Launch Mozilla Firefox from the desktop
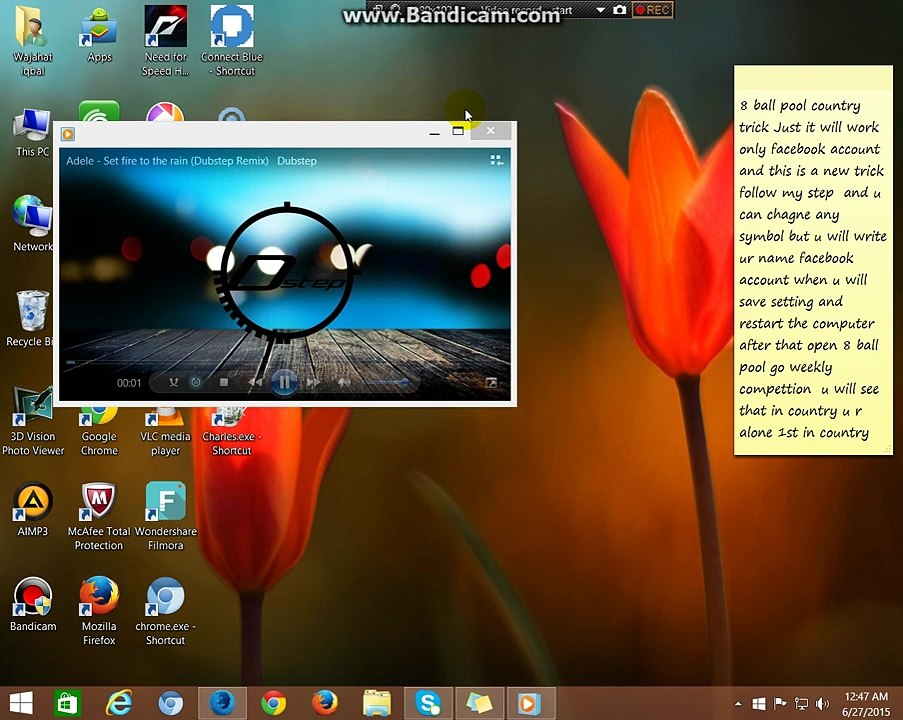903x720 pixels. [x=99, y=612]
